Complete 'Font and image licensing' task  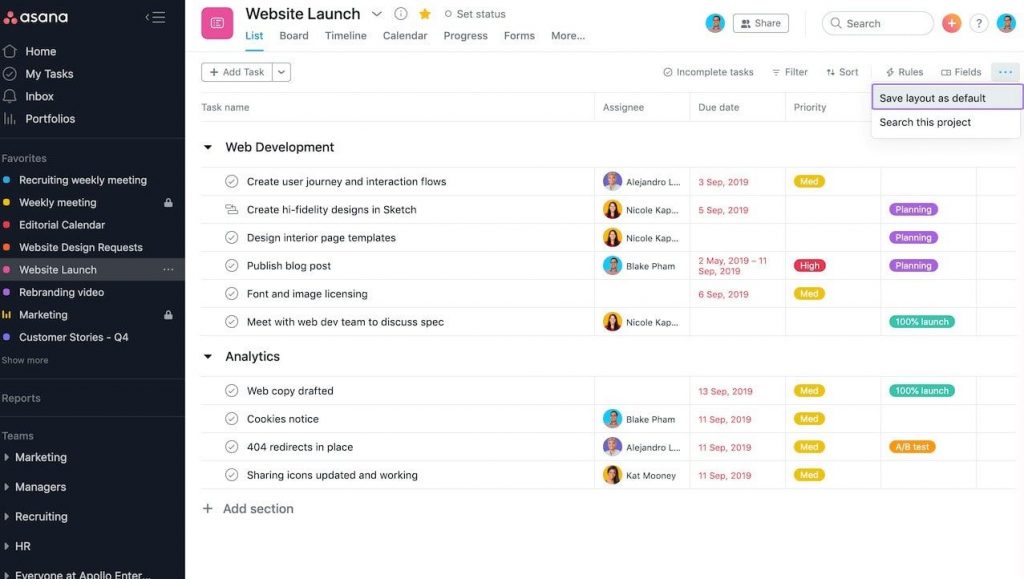point(232,294)
